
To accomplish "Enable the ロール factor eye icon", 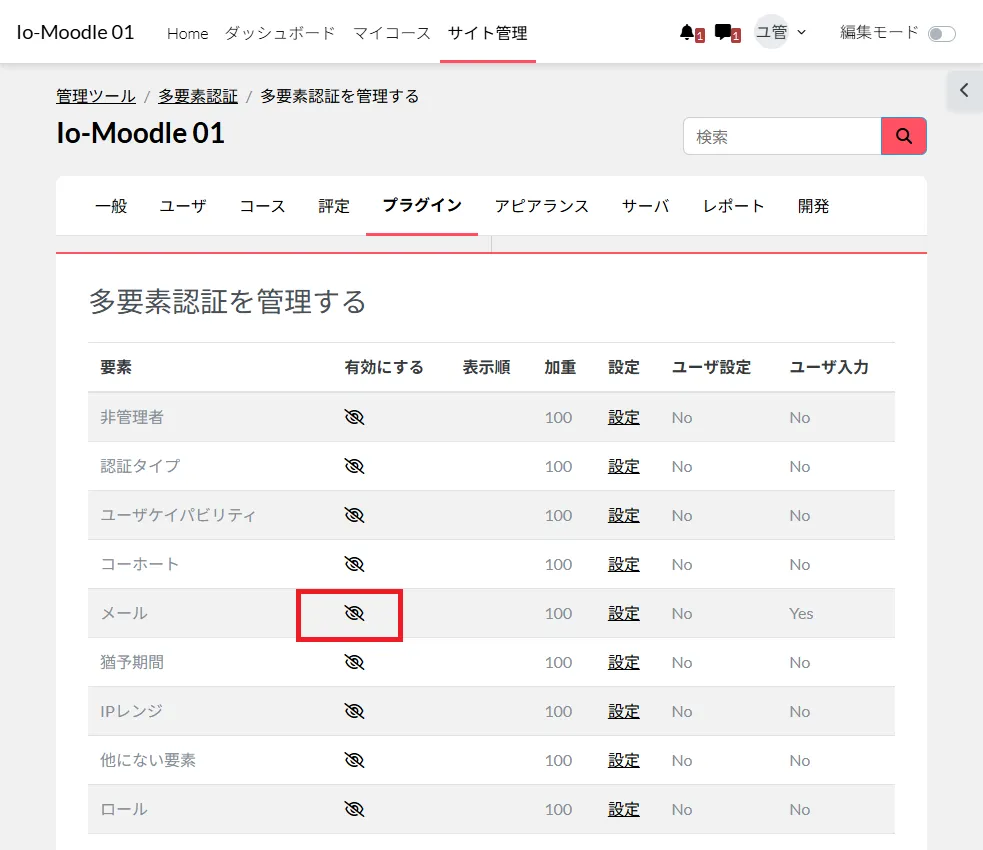I will (354, 809).
